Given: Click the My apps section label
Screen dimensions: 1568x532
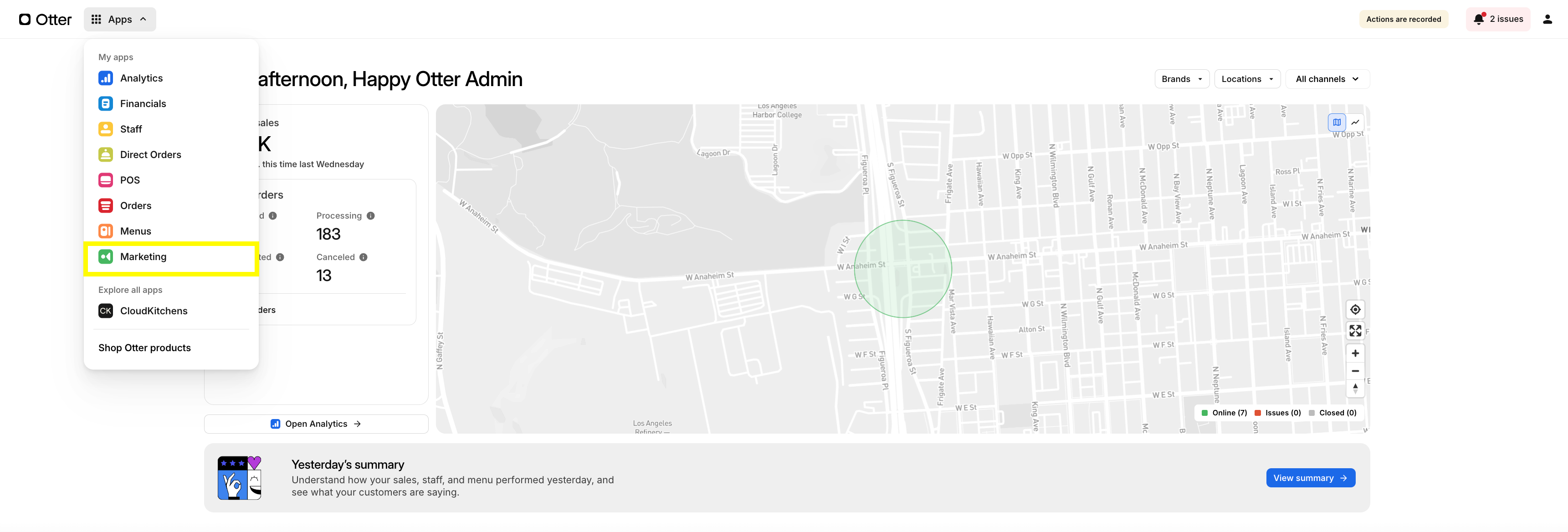Looking at the screenshot, I should (x=116, y=57).
